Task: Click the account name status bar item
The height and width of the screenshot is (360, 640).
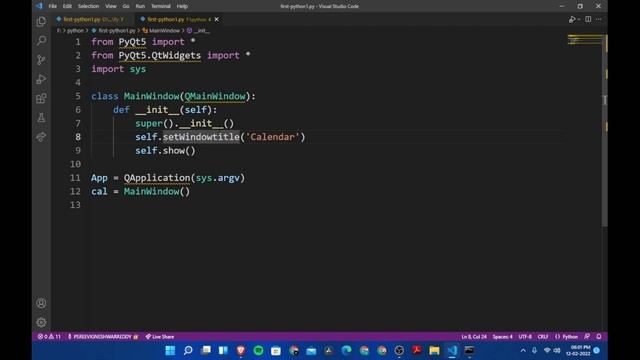Action: point(103,337)
